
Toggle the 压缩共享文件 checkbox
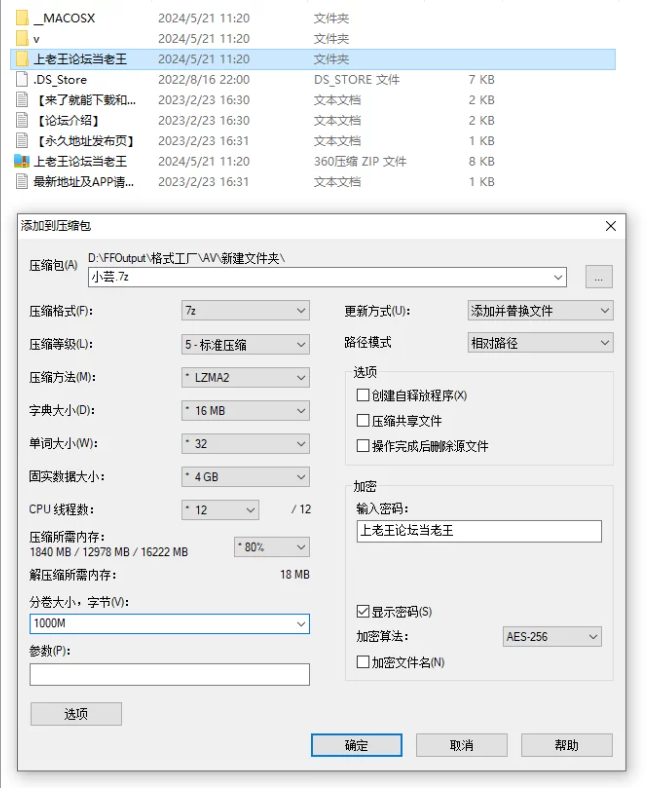click(x=363, y=421)
